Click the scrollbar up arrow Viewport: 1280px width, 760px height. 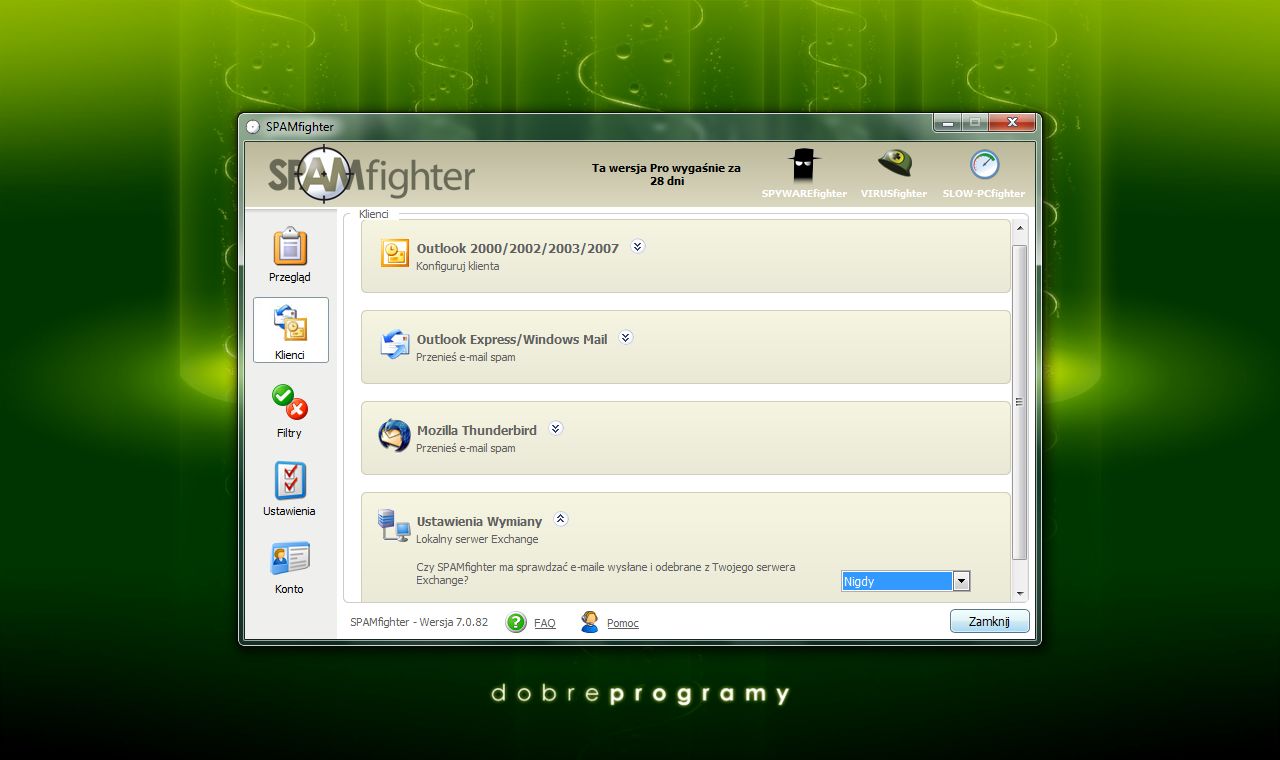coord(1020,228)
